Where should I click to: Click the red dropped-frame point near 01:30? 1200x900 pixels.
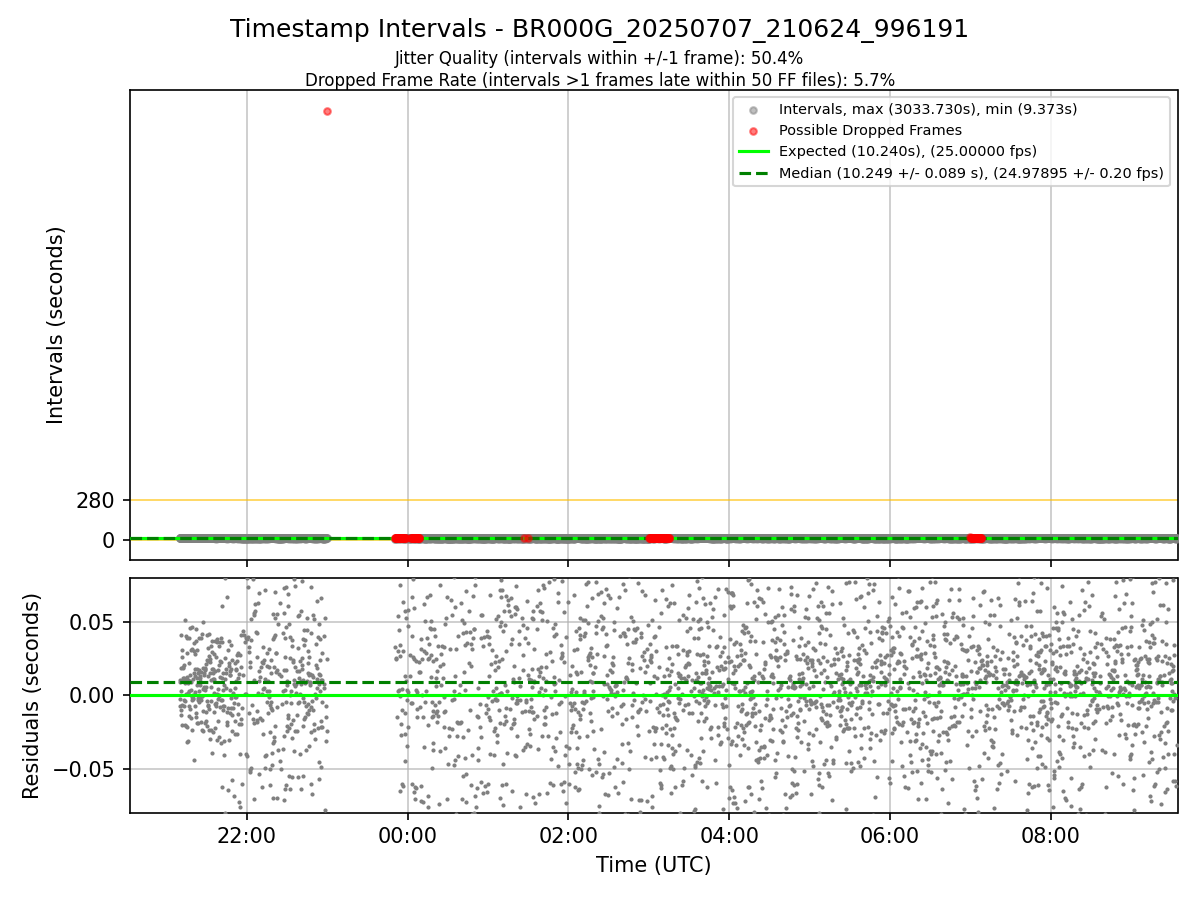527,538
